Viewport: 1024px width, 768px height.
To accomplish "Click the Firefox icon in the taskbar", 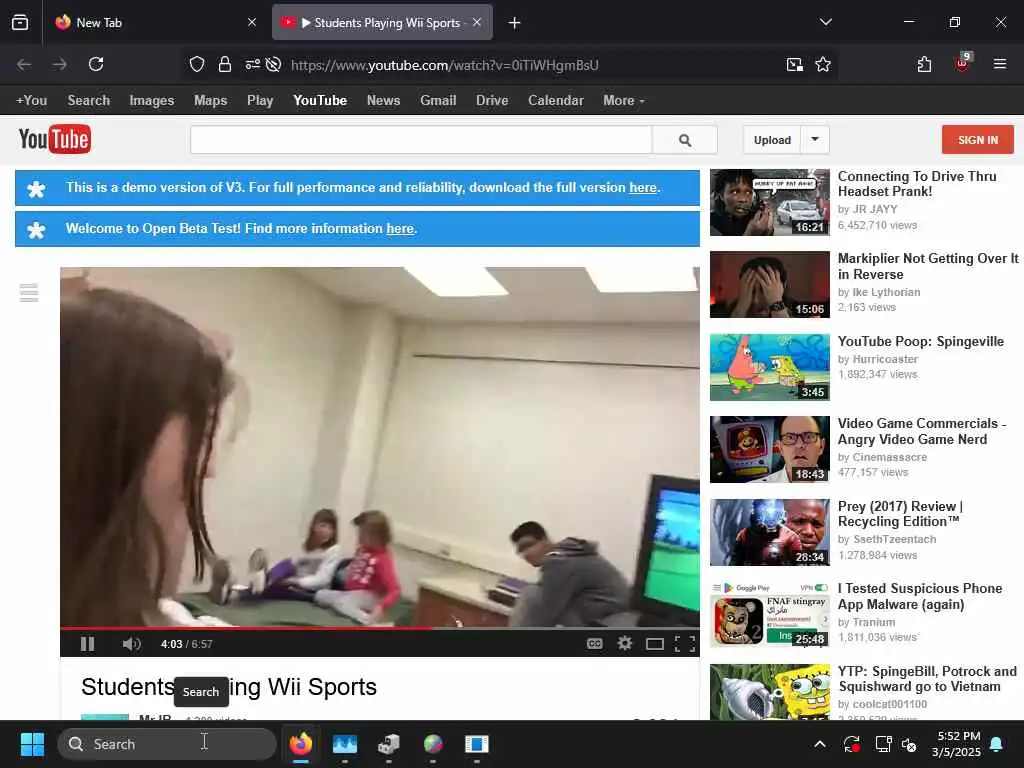I will (x=300, y=744).
